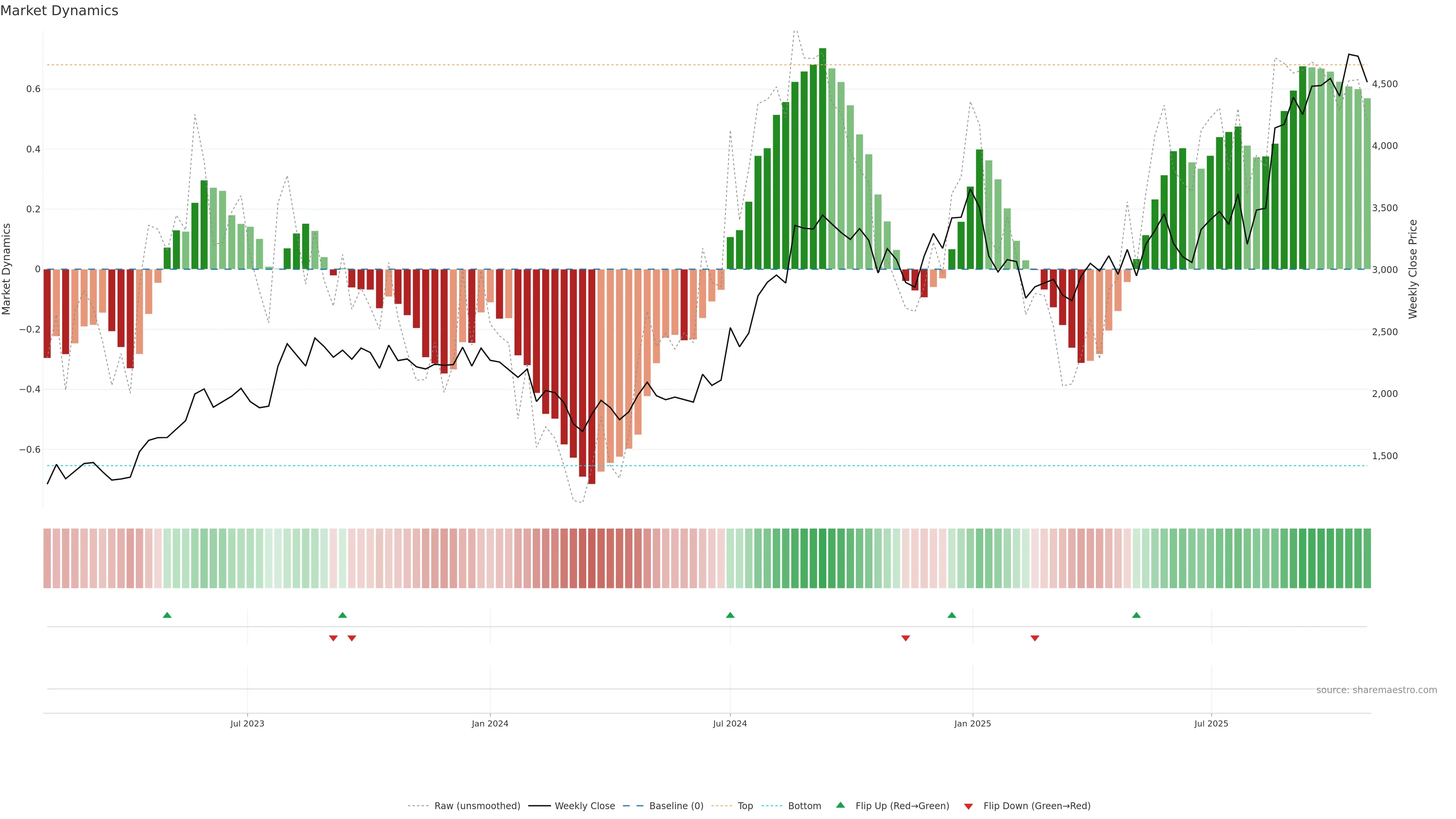Click the last green flip-up triangle marker

[1136, 615]
